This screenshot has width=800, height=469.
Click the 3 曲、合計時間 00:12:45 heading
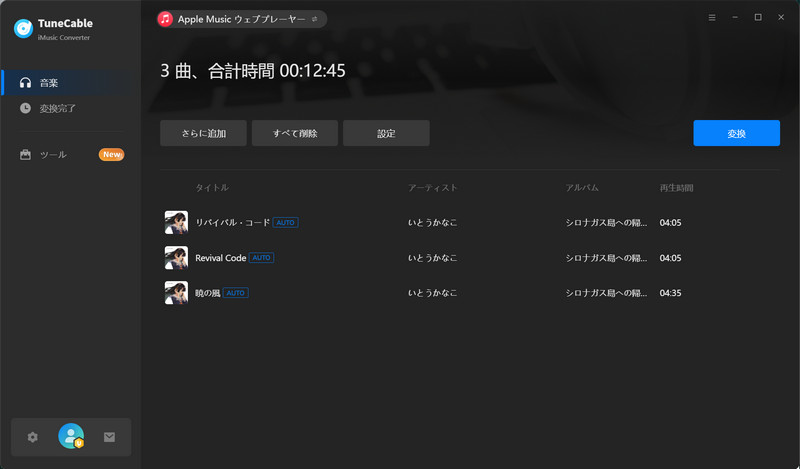[253, 70]
